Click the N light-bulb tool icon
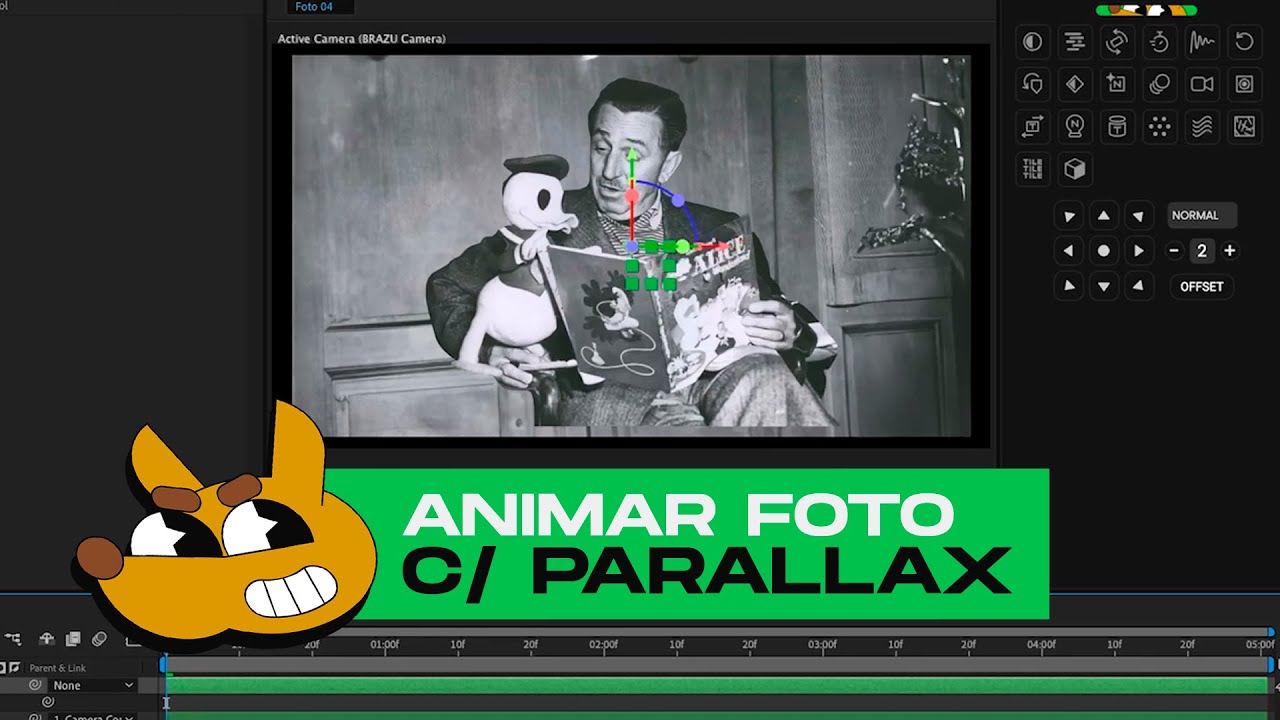The image size is (1280, 720). point(1075,126)
